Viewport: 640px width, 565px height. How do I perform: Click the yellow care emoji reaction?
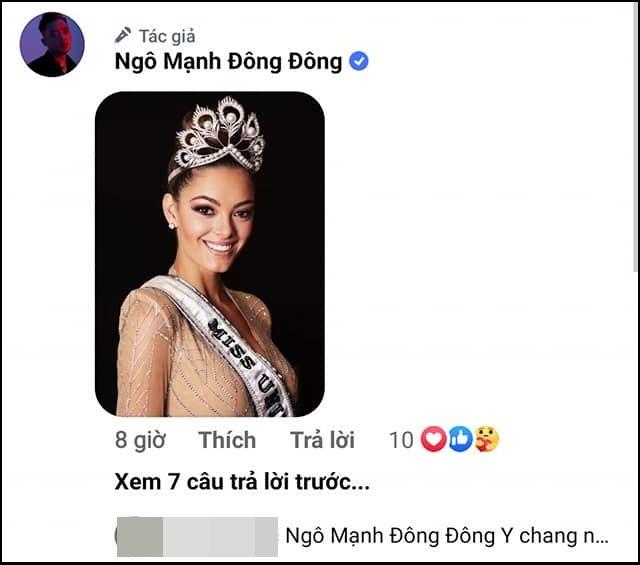pos(486,439)
